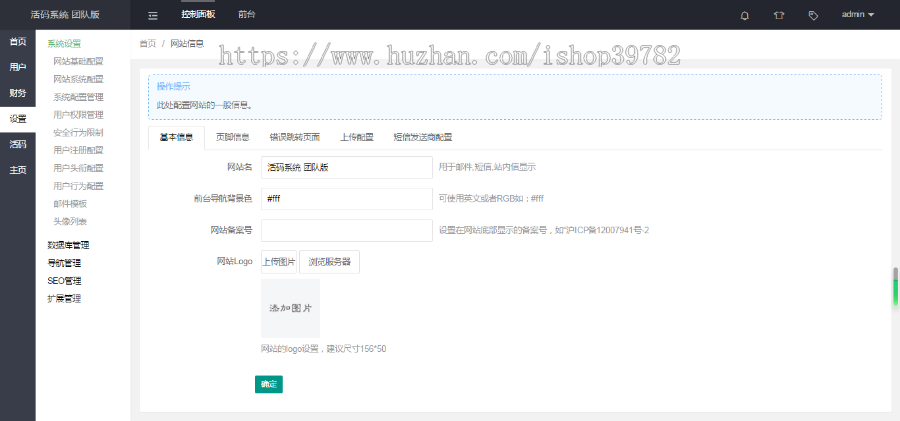900x421 pixels.
Task: Click the 上传图片 button
Action: [x=279, y=262]
